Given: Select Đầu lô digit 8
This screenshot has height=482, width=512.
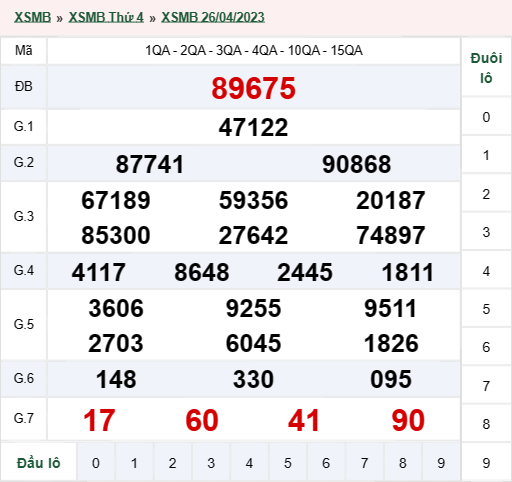Looking at the screenshot, I should pos(403,462).
